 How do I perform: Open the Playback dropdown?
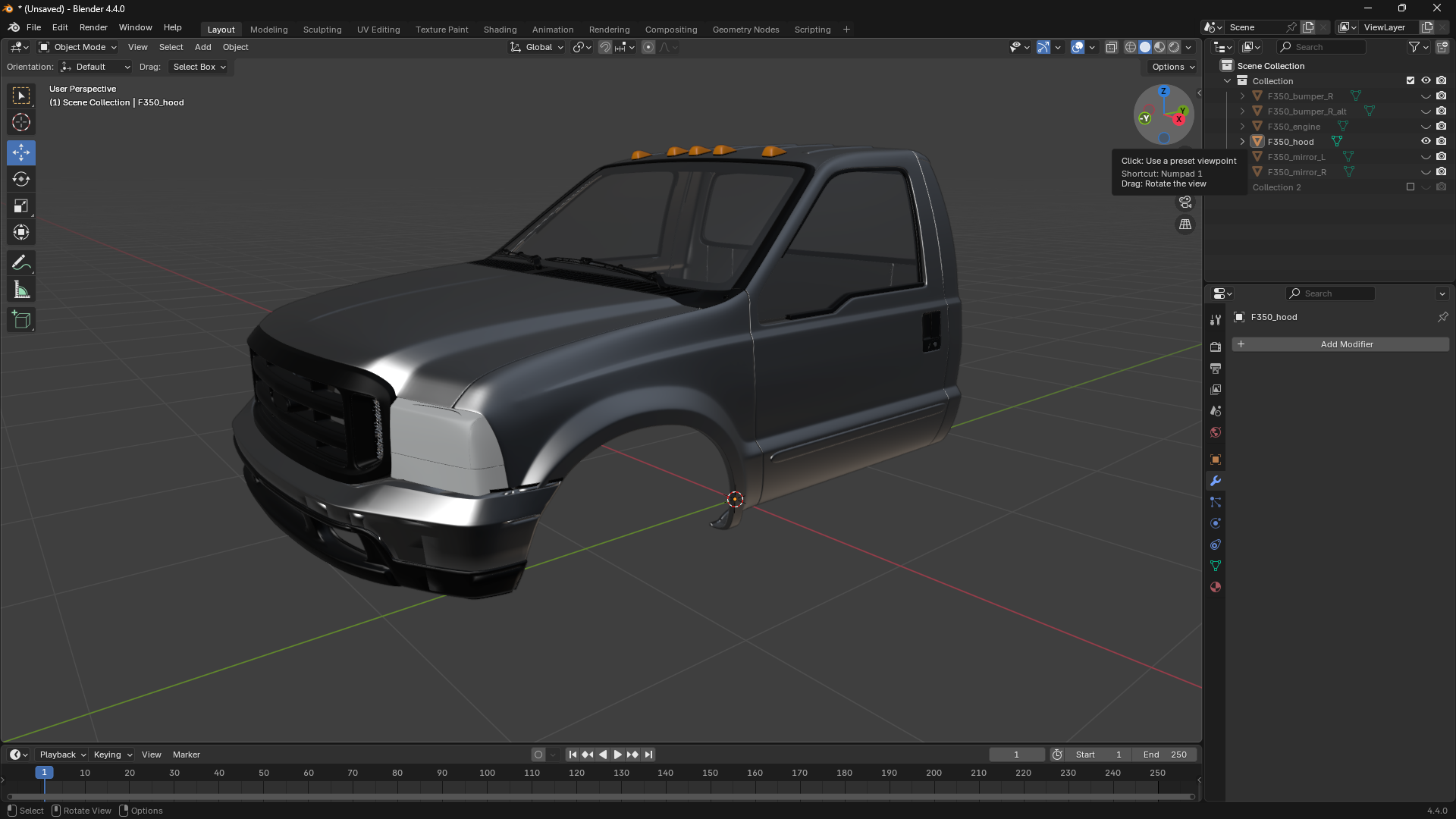(62, 755)
